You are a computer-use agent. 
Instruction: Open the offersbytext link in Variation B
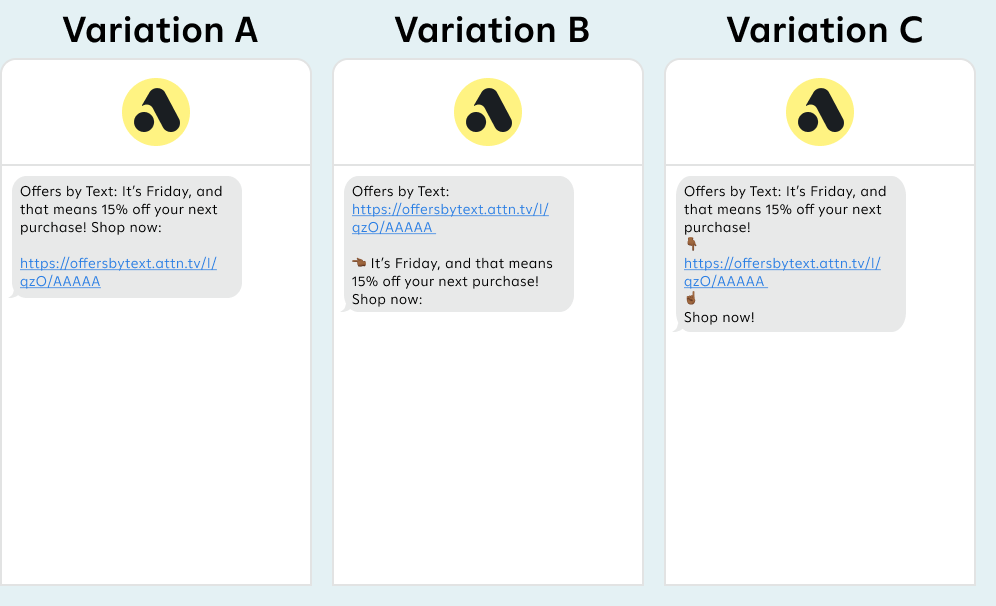[450, 218]
